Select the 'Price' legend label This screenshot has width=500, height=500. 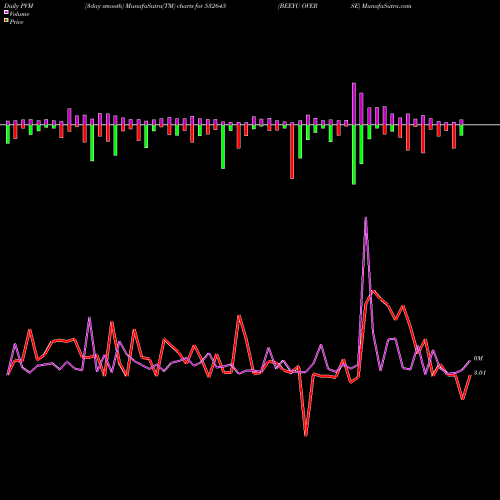point(16,22)
